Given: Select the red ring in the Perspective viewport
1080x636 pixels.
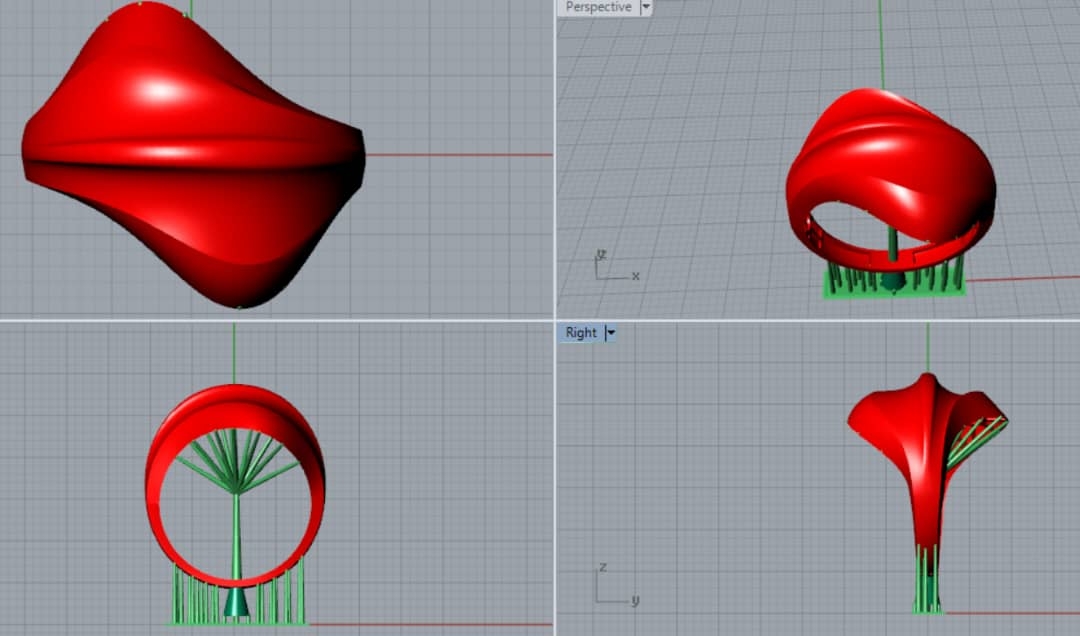Looking at the screenshot, I should click(891, 179).
